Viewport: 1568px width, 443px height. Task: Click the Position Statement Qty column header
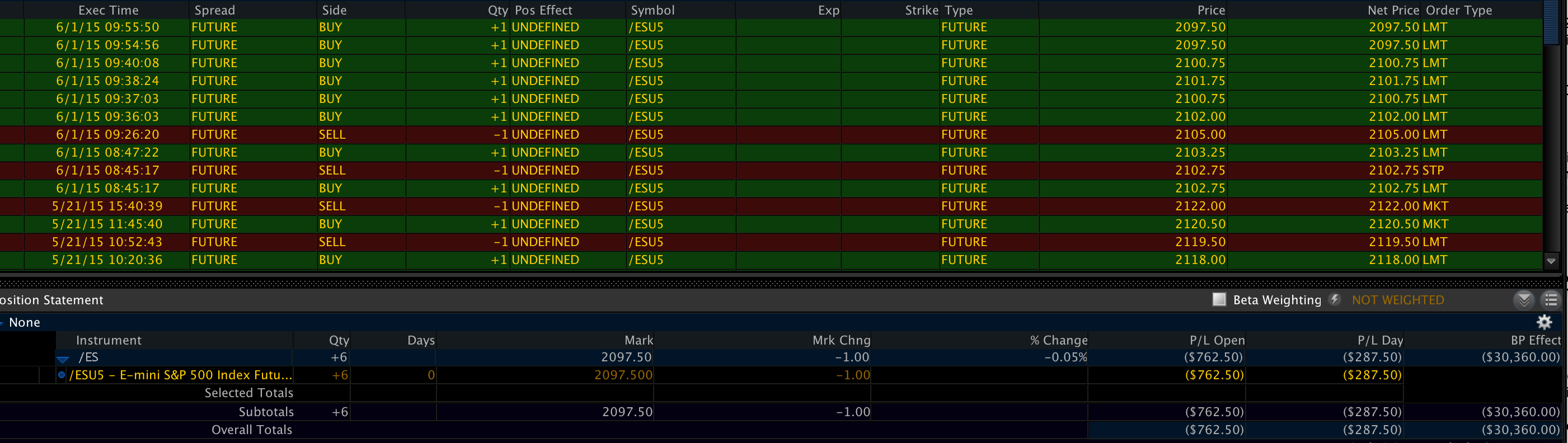pyautogui.click(x=339, y=340)
